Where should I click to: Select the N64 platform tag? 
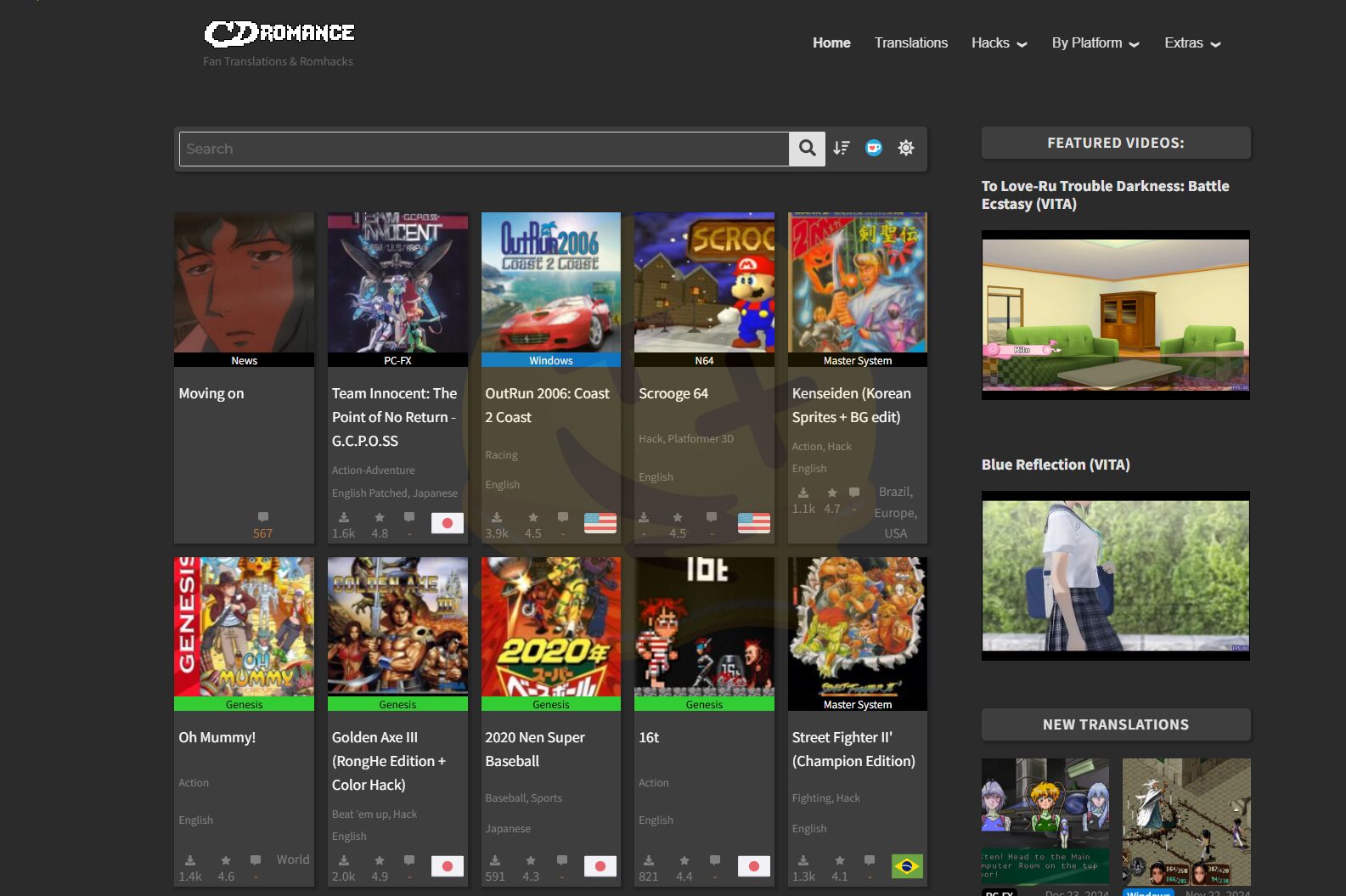pyautogui.click(x=704, y=360)
